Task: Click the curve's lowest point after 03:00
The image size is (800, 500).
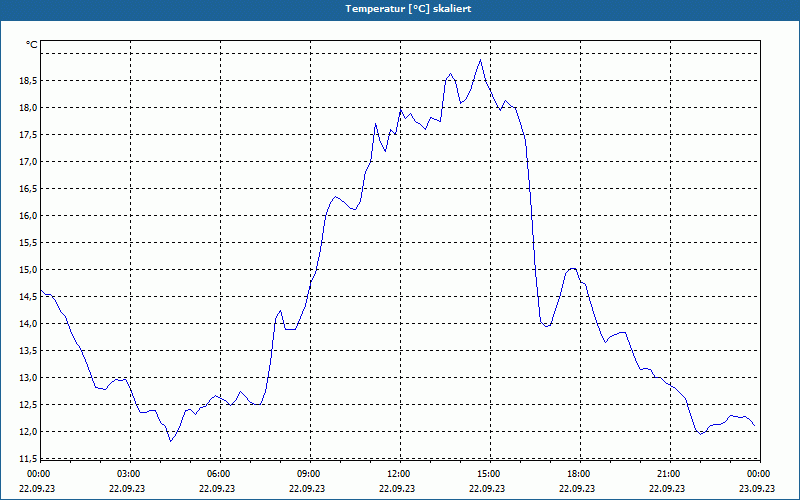Action: (170, 441)
